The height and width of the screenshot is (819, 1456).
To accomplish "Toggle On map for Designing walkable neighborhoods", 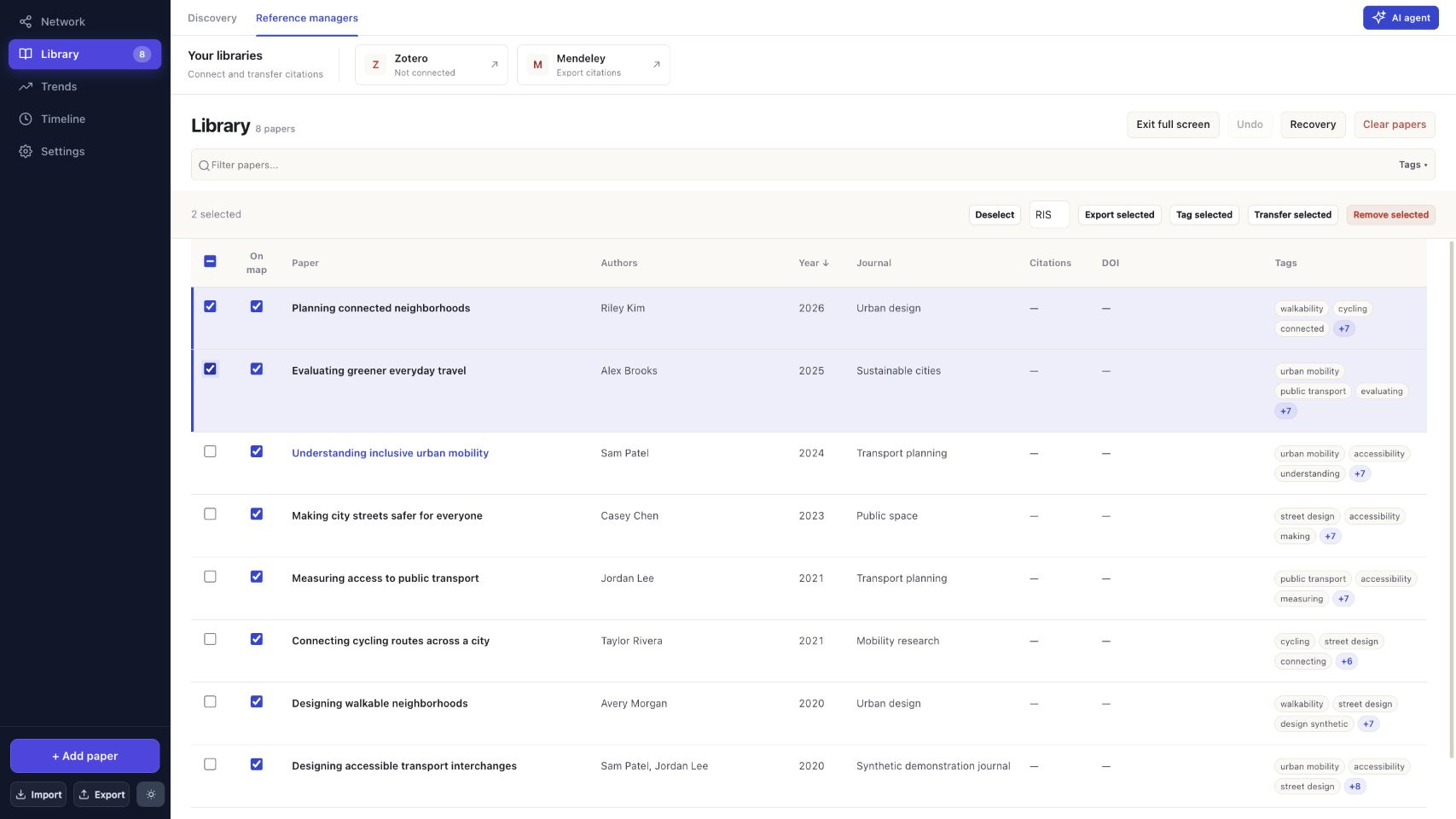I will 257,701.
